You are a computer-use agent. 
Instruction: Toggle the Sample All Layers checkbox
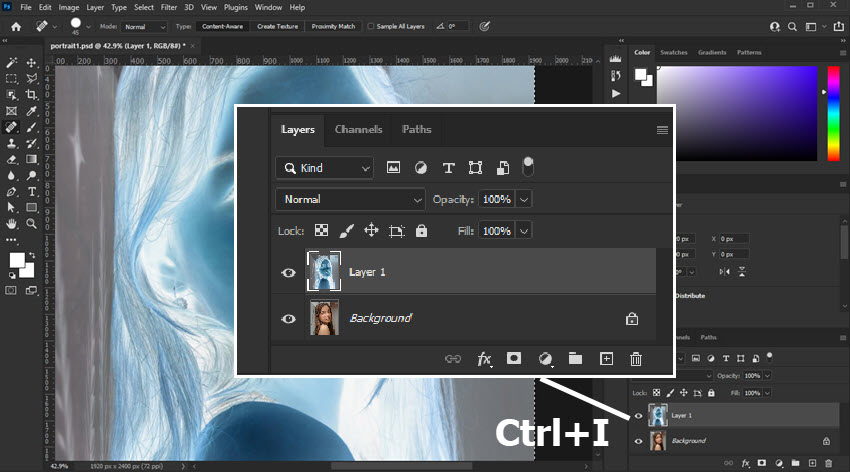pyautogui.click(x=371, y=26)
